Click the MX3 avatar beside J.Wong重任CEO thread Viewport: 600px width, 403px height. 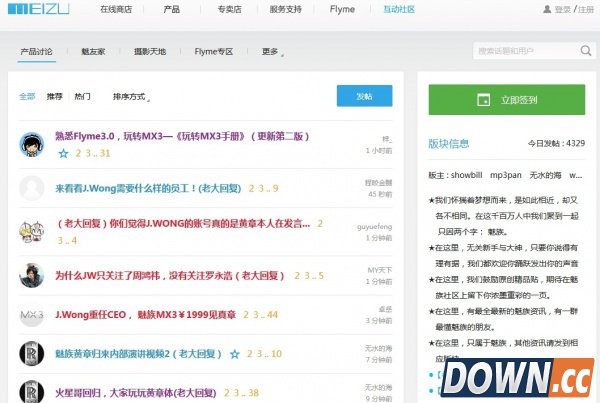pyautogui.click(x=31, y=316)
